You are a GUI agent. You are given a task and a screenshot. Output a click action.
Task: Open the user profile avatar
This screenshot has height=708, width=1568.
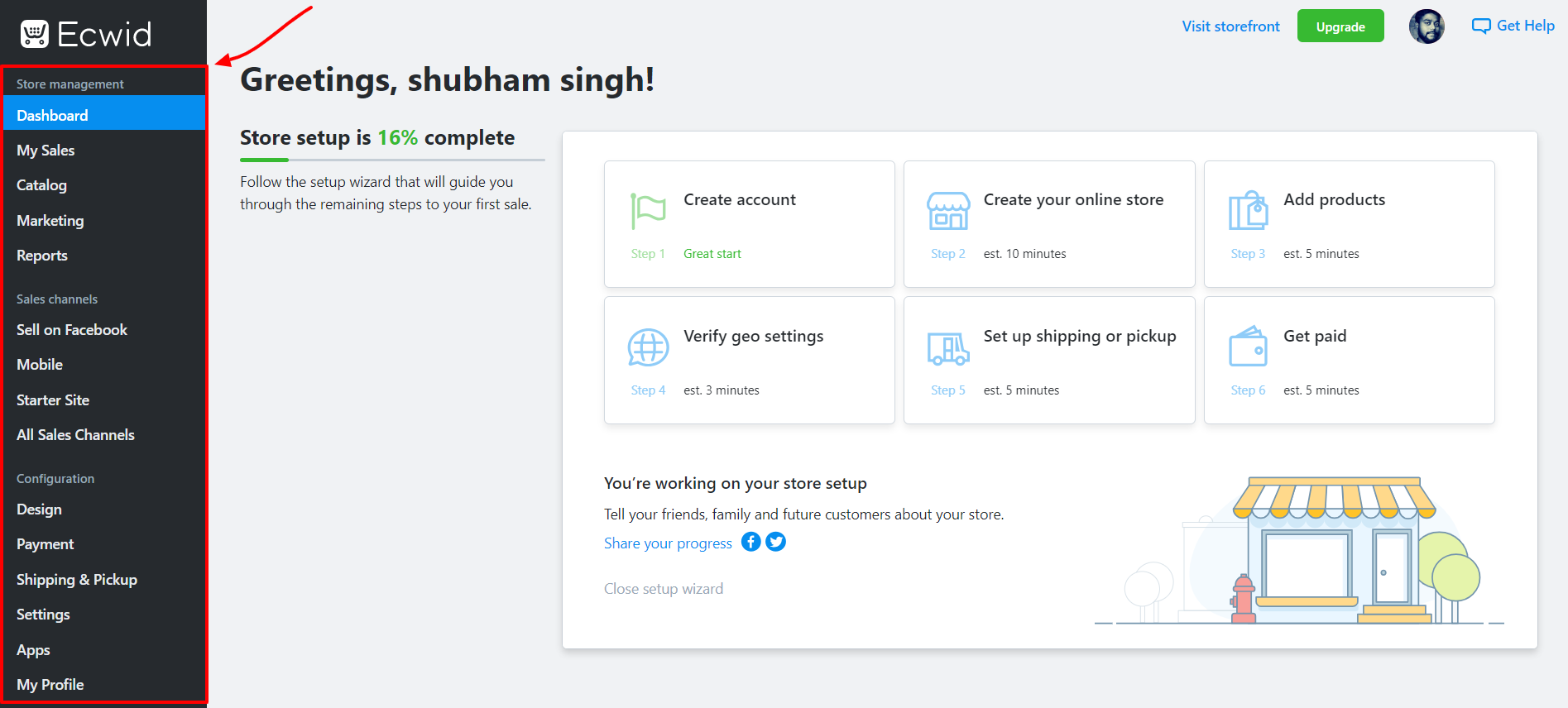pos(1427,26)
